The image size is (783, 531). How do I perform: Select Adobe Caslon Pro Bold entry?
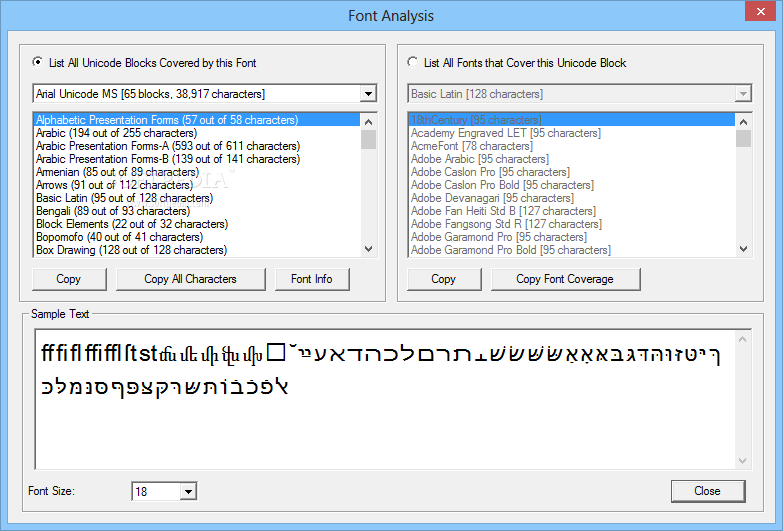[x=572, y=185]
